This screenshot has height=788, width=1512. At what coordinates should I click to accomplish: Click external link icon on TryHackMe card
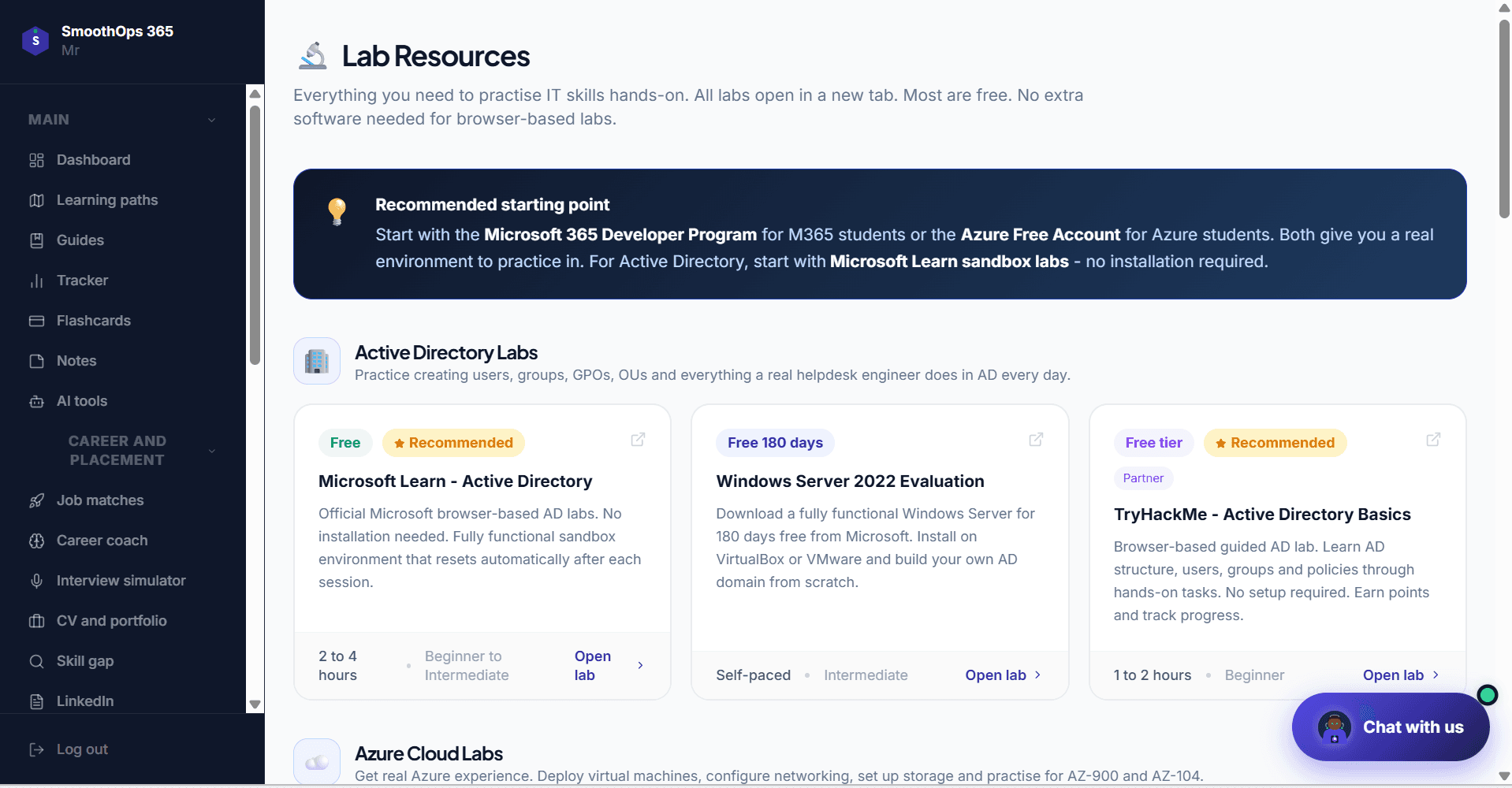(x=1434, y=440)
